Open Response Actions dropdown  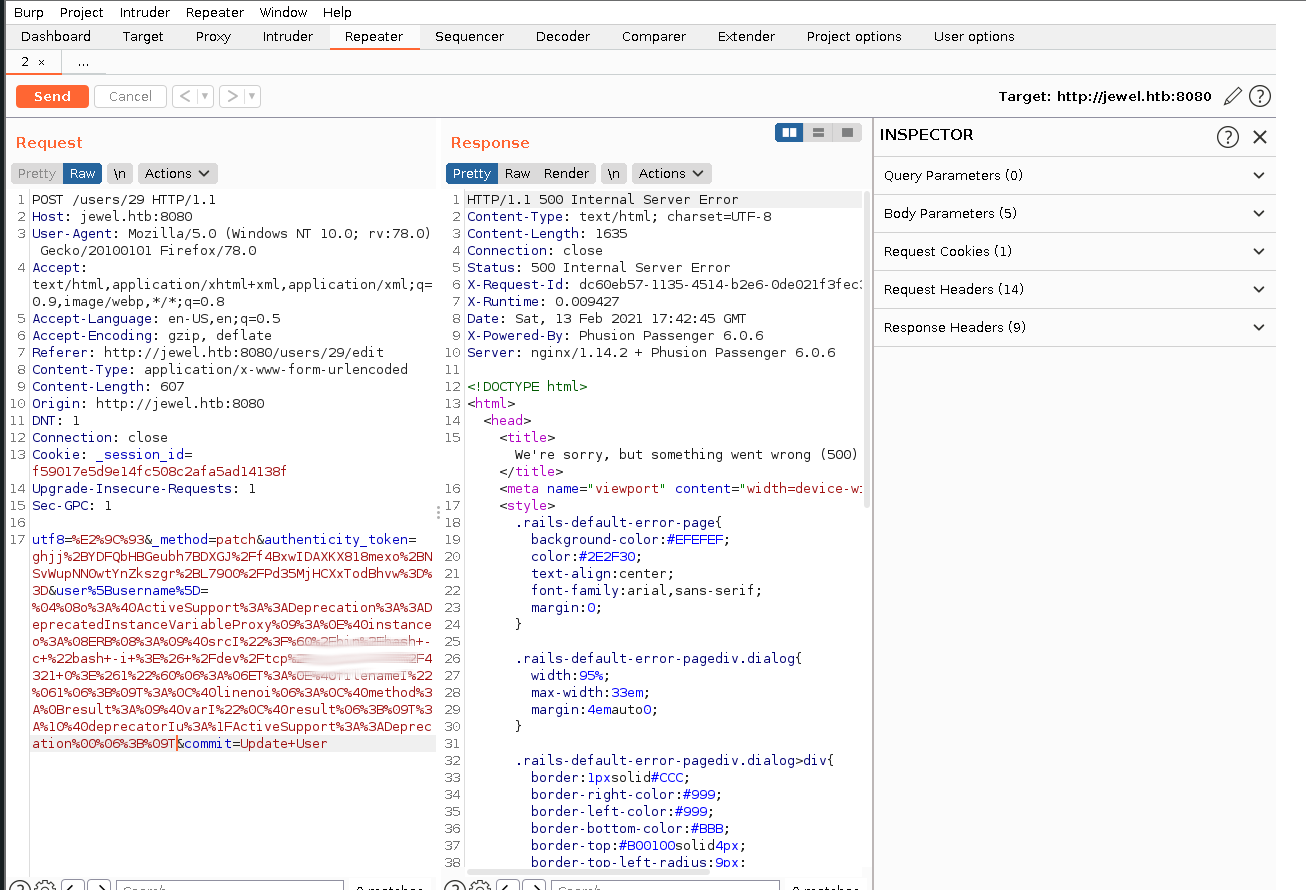[671, 173]
